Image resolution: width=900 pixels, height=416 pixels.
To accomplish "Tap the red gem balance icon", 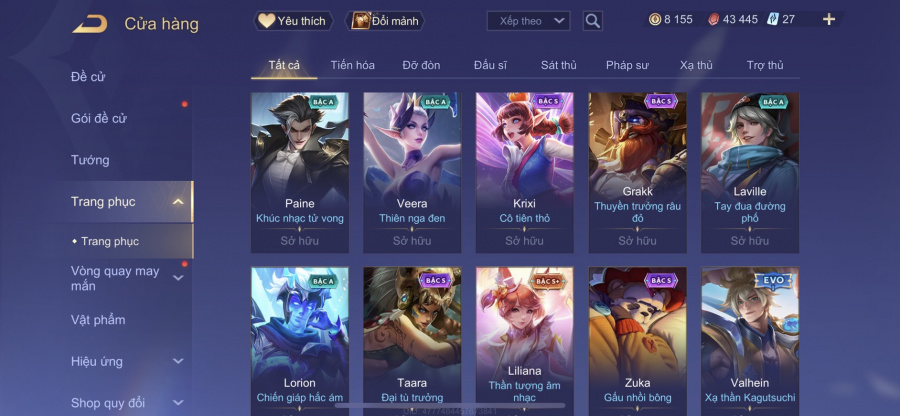I will click(713, 20).
